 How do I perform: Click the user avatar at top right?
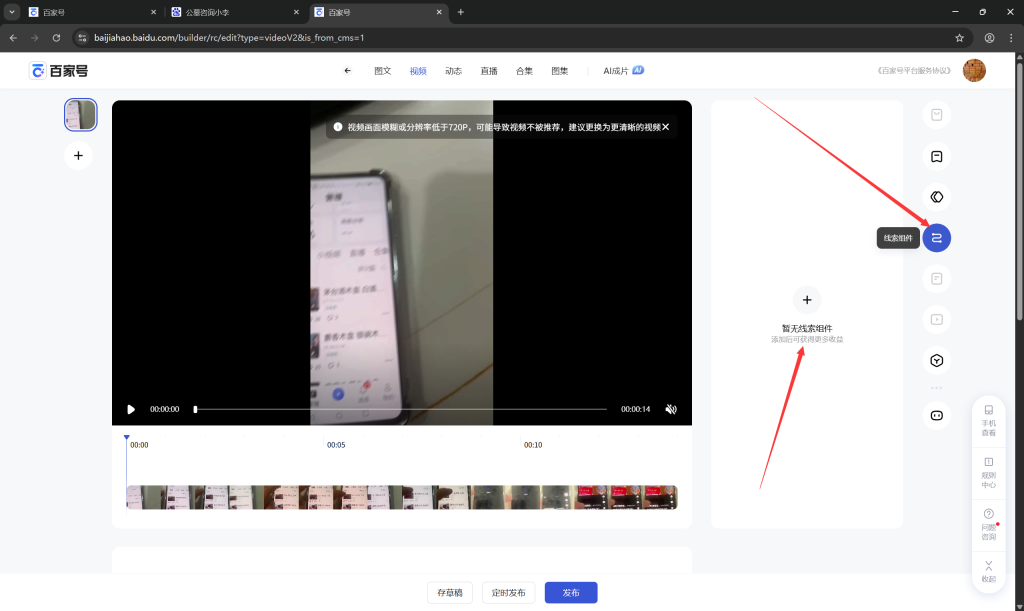(974, 70)
